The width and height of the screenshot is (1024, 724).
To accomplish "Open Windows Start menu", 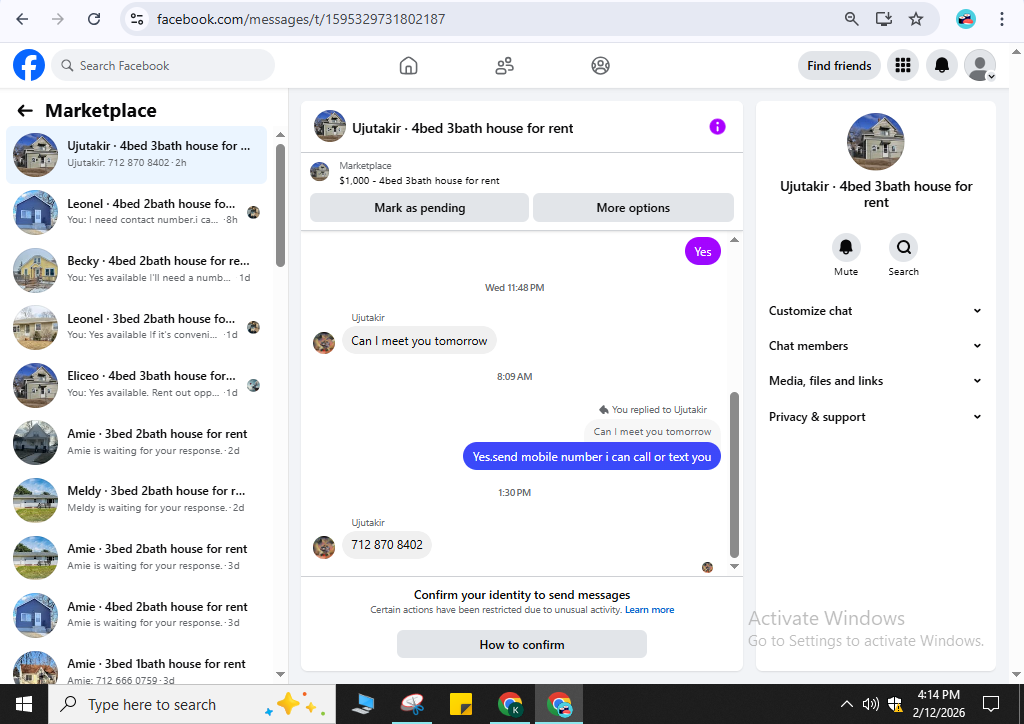I will coord(24,704).
